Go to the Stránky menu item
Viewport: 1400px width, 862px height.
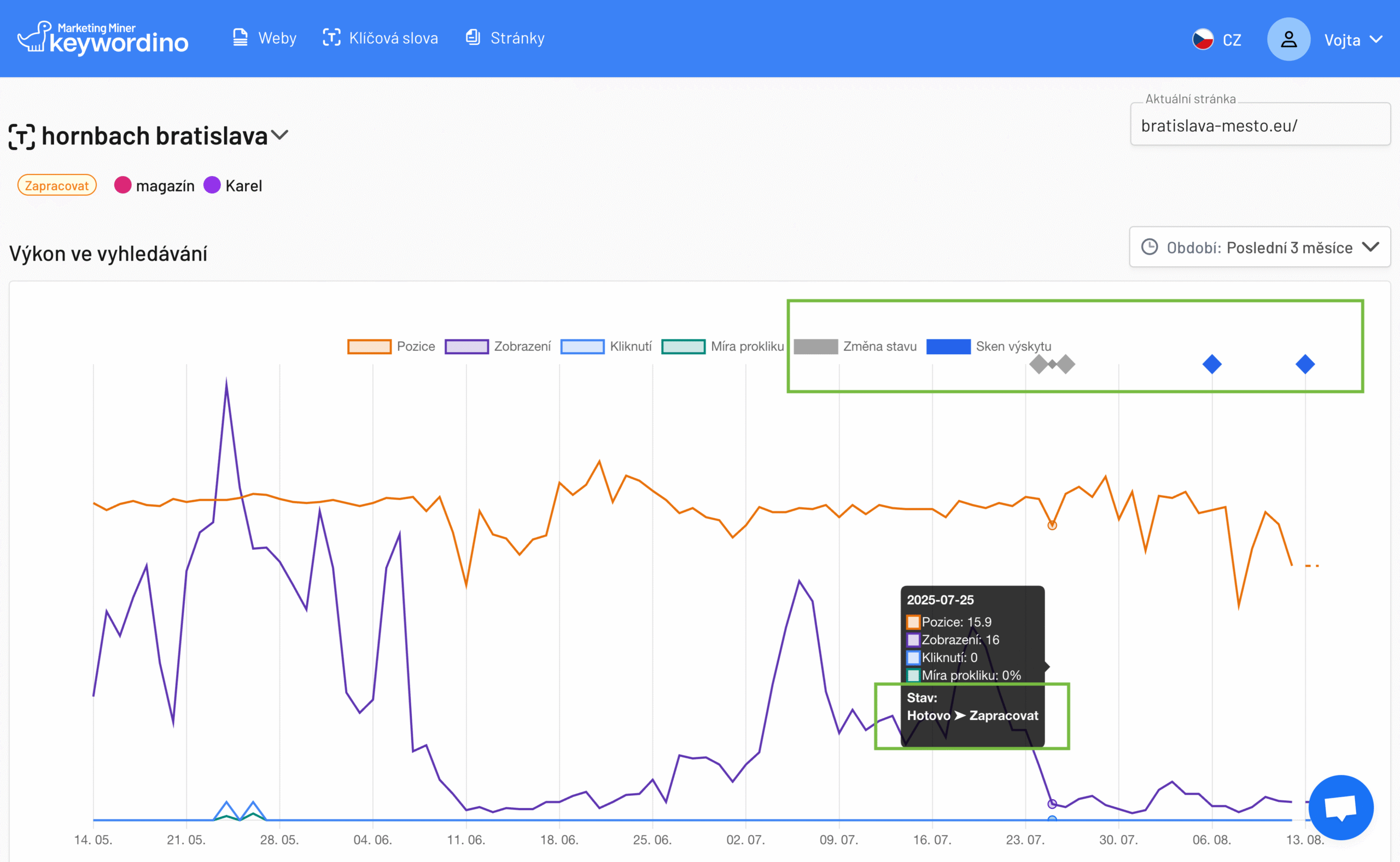click(517, 38)
